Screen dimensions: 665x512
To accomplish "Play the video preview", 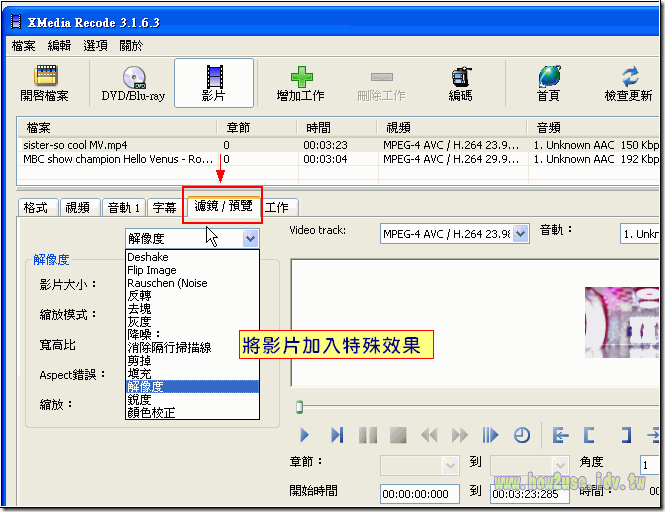I will [x=306, y=435].
